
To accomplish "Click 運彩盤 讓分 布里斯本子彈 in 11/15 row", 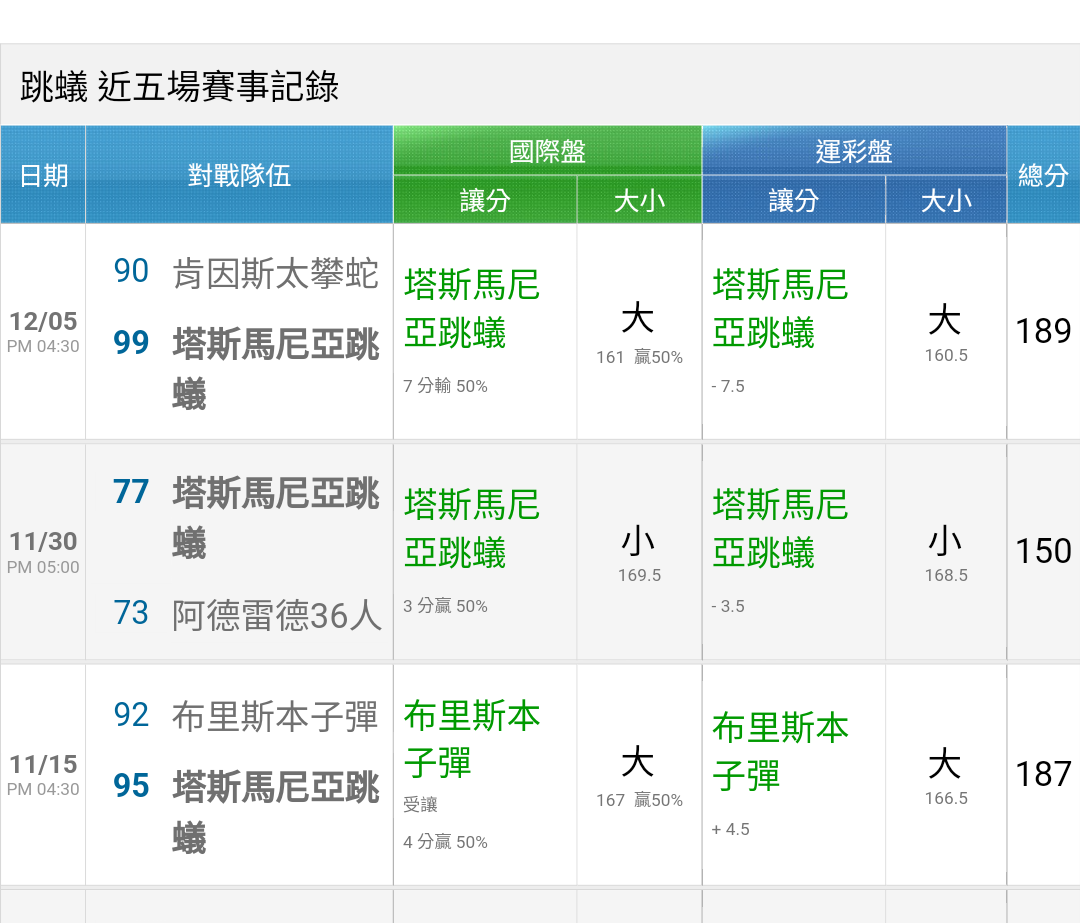I will [780, 752].
